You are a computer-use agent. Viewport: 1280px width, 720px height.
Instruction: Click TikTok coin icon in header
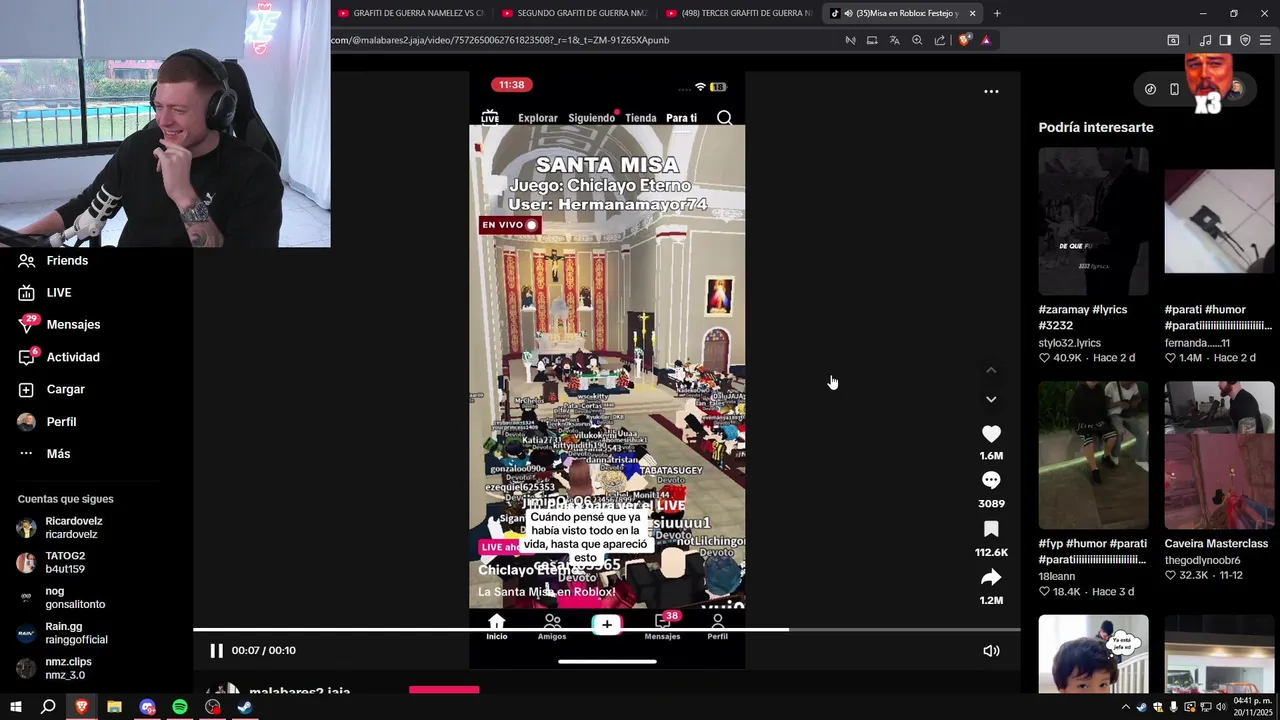(1150, 89)
